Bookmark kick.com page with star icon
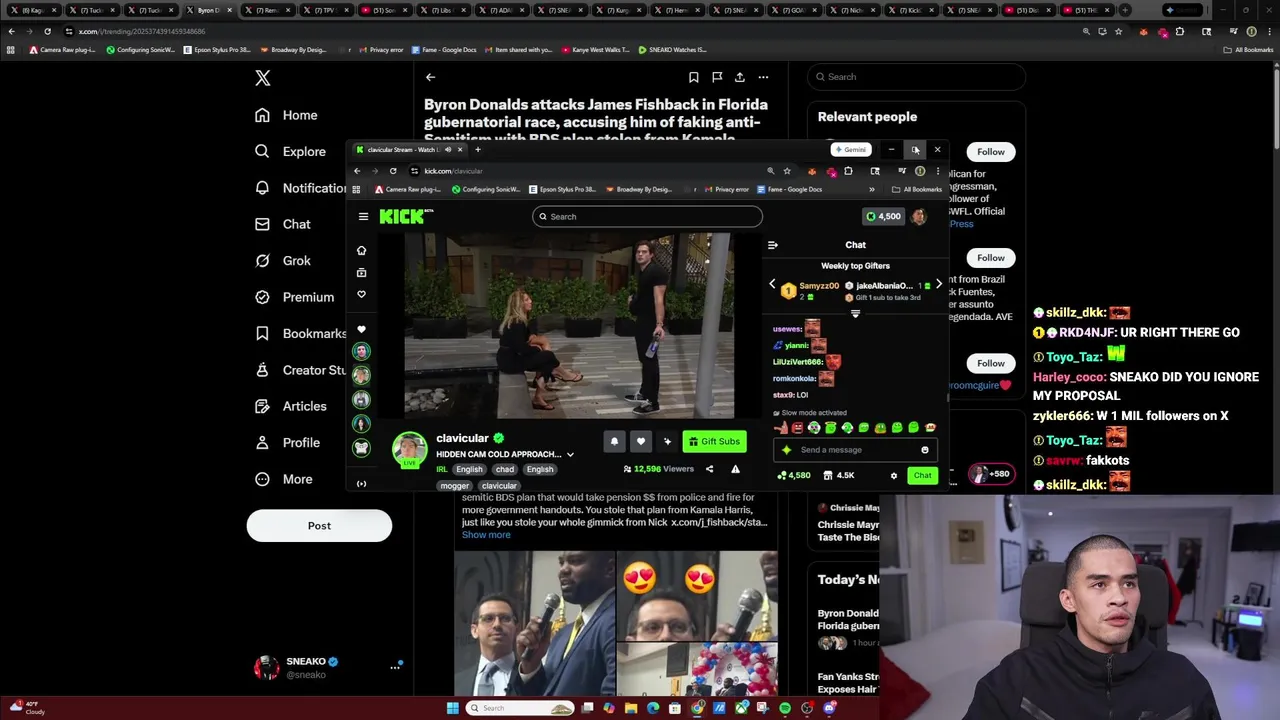This screenshot has height=720, width=1280. 787,171
